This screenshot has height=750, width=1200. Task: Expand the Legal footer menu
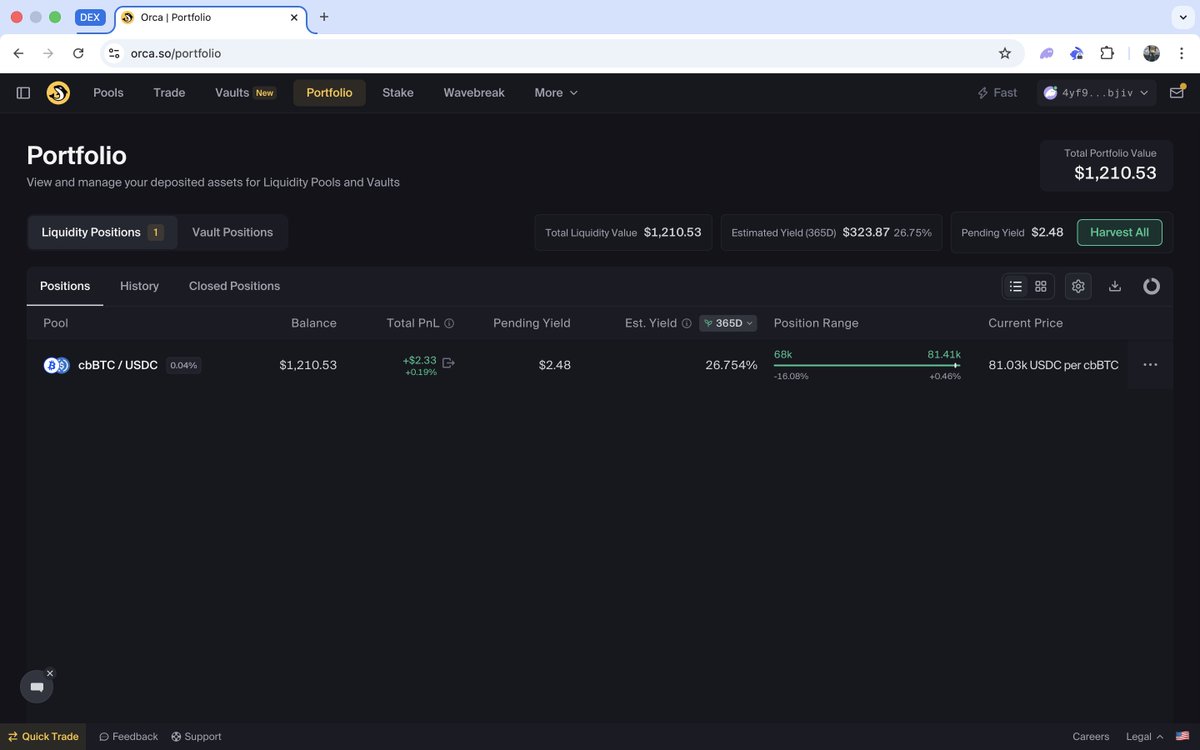pos(1144,736)
